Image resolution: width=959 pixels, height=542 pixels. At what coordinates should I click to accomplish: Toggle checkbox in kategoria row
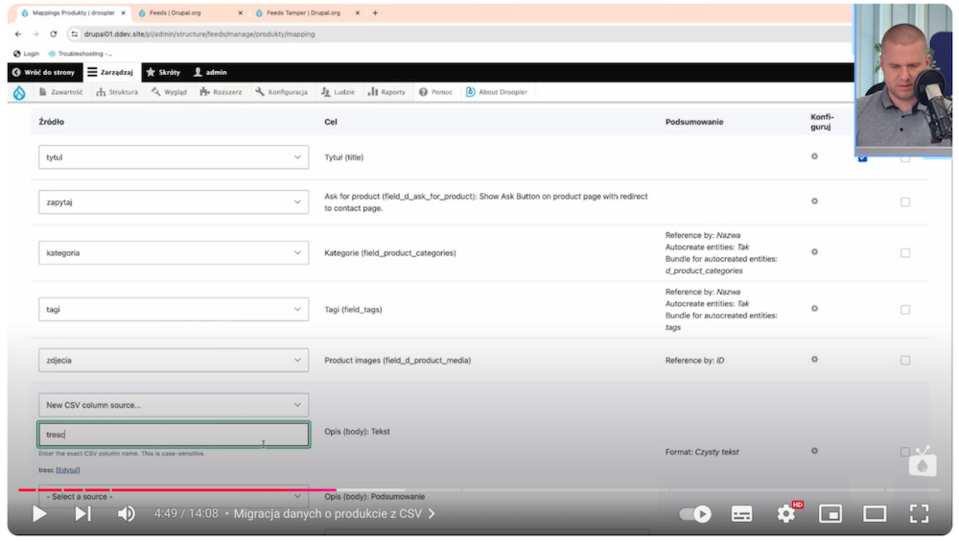coord(905,253)
